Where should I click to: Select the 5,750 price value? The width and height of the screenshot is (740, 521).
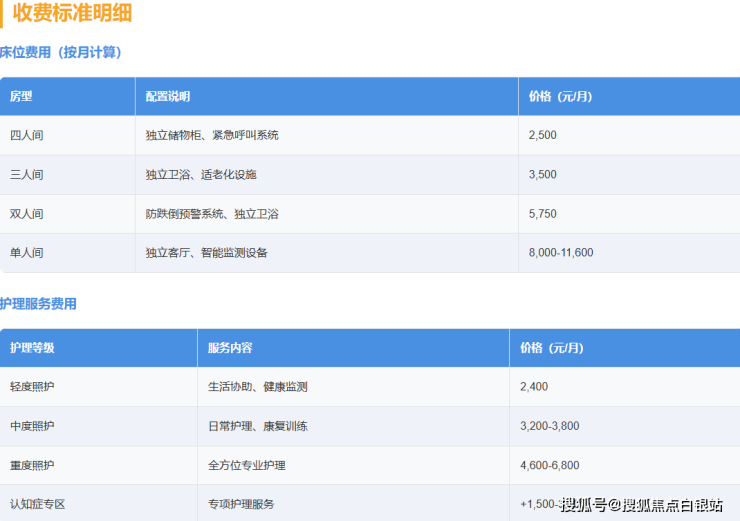coord(543,214)
